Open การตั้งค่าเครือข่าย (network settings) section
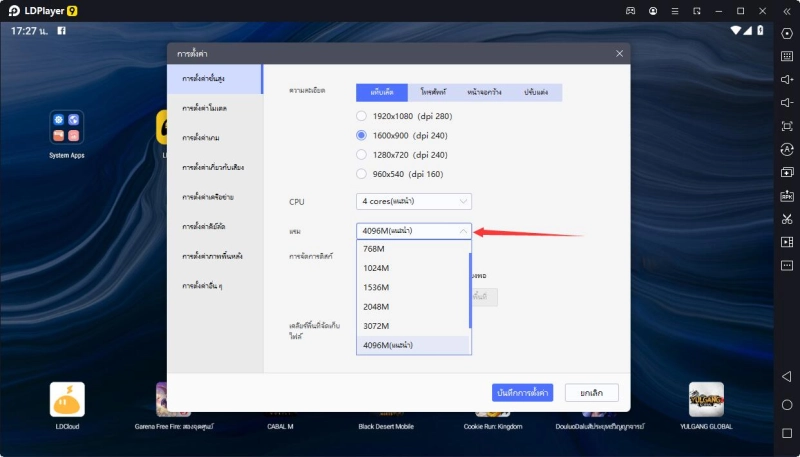 click(215, 197)
